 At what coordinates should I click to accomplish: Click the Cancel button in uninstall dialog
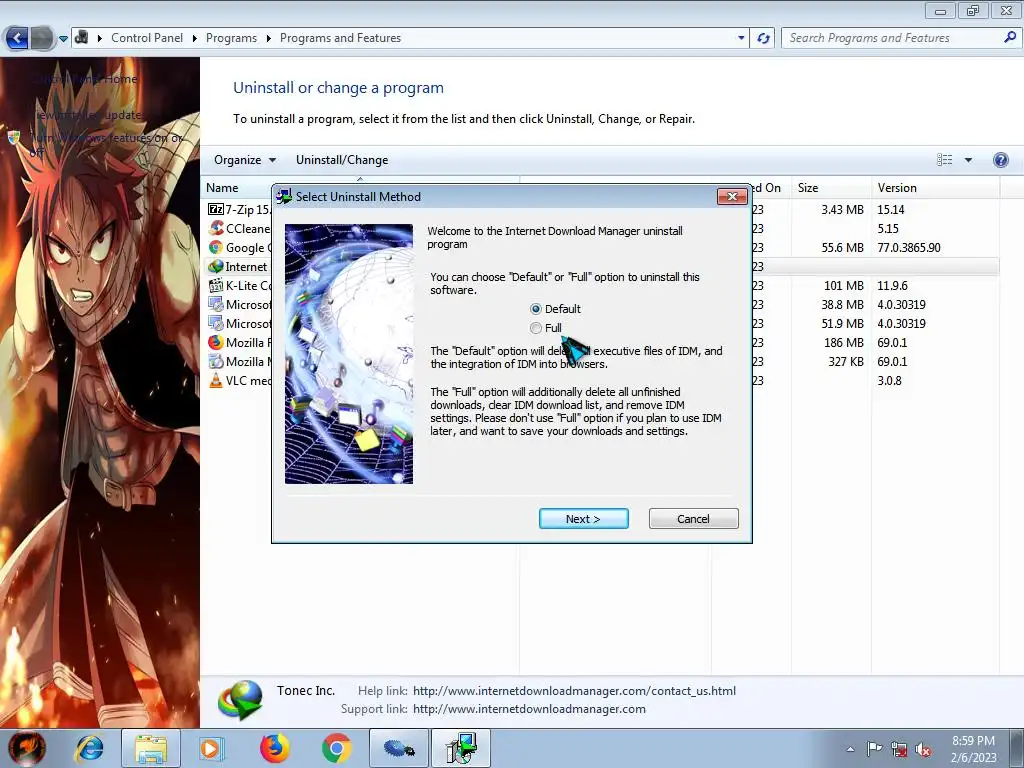point(694,519)
